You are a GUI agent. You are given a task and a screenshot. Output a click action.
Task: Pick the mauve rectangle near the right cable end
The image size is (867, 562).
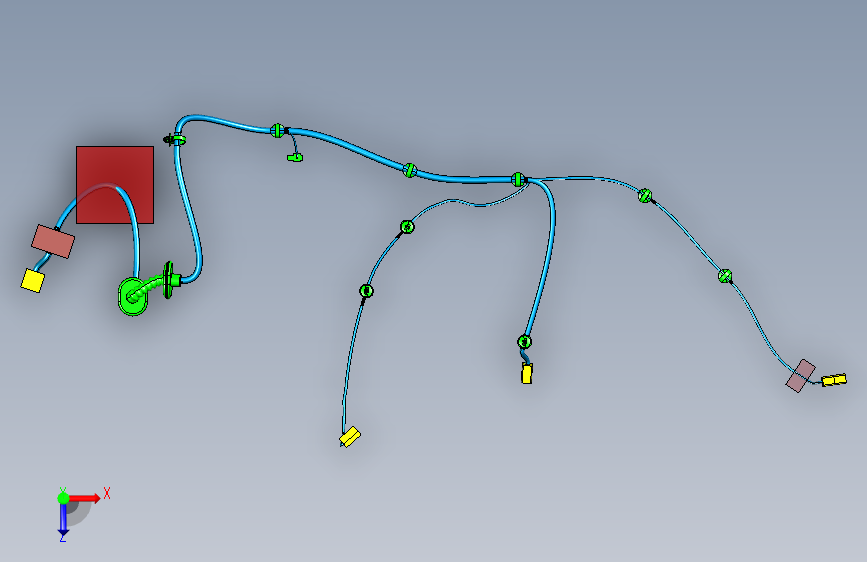coord(801,376)
